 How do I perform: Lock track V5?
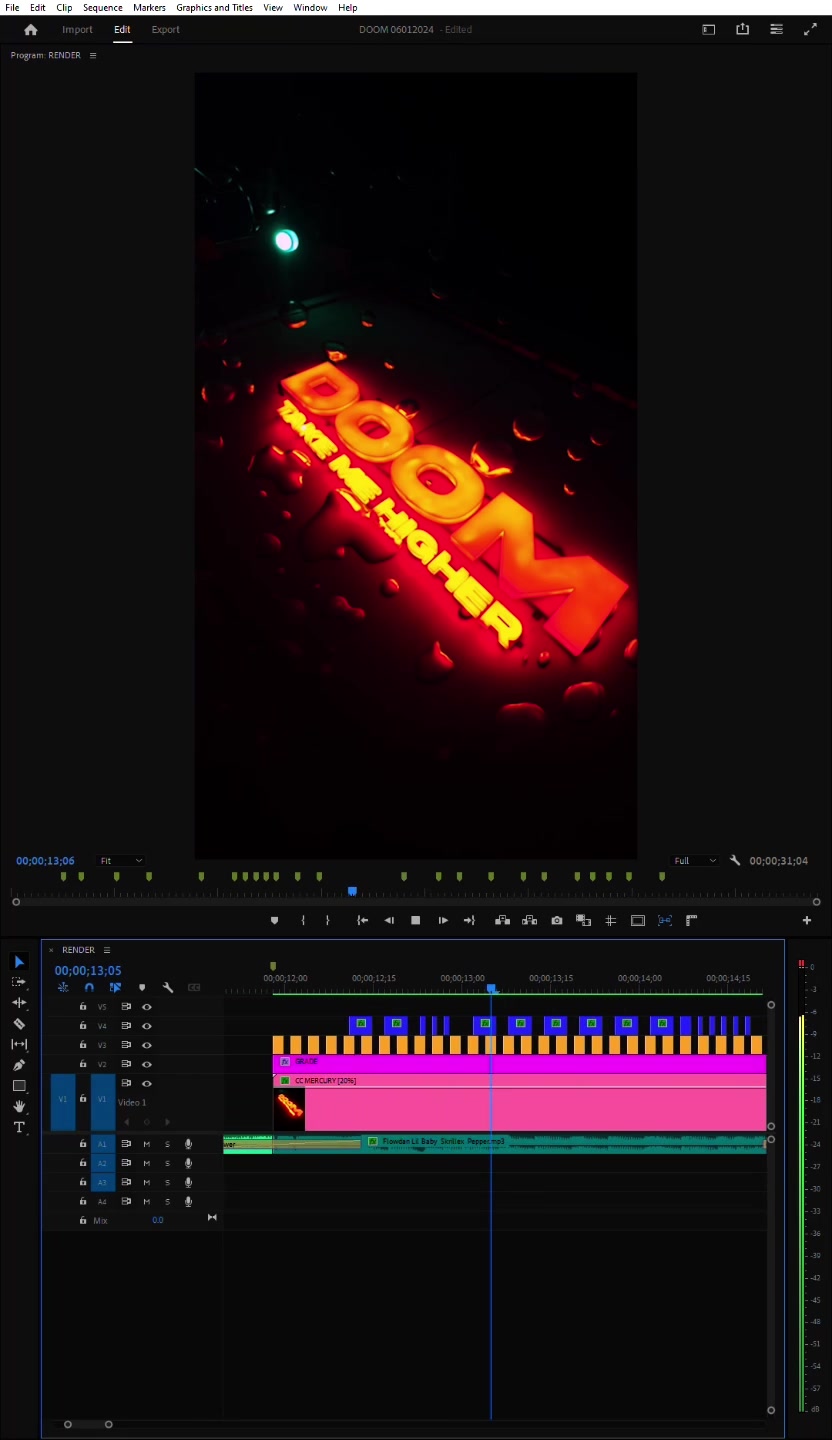[83, 1007]
